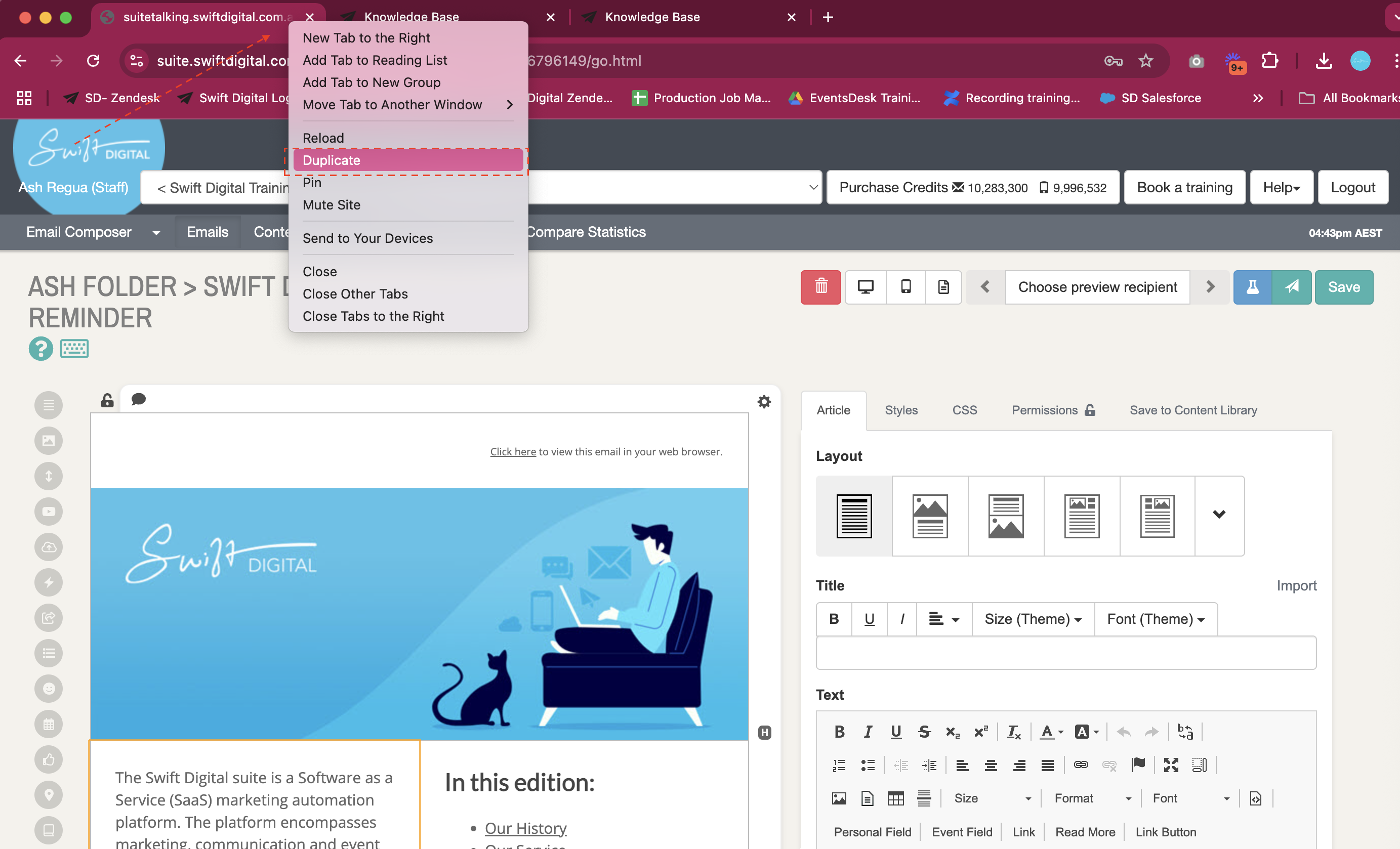Switch to desktop preview icon
The height and width of the screenshot is (849, 1400).
[866, 287]
